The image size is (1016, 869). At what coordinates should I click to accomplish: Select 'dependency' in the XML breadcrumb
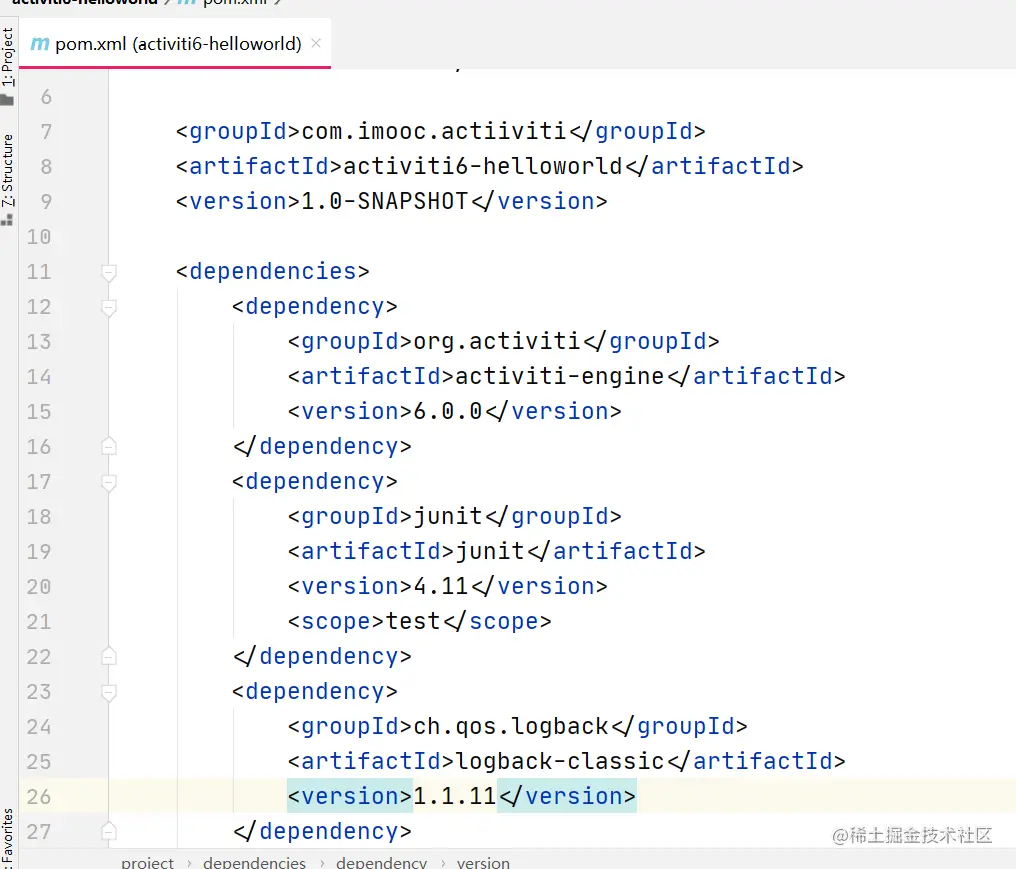(x=382, y=863)
